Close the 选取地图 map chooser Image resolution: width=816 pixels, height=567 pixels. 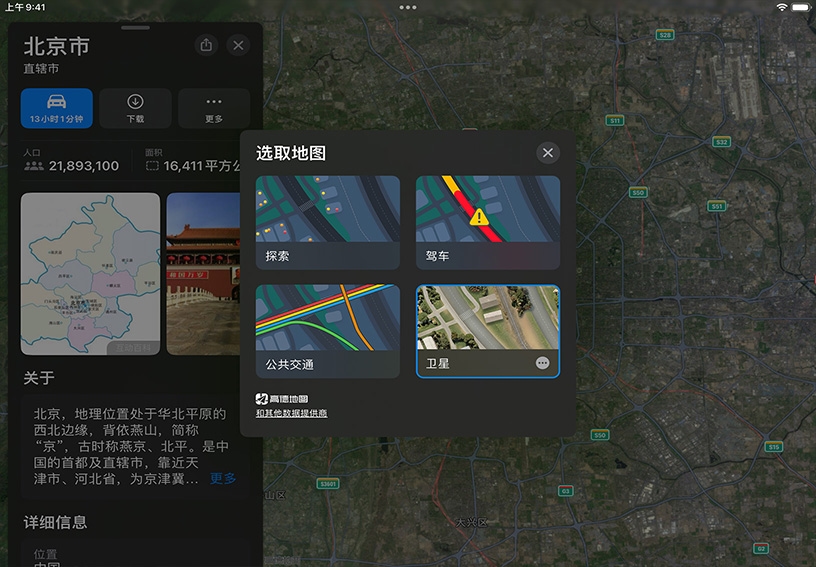547,152
